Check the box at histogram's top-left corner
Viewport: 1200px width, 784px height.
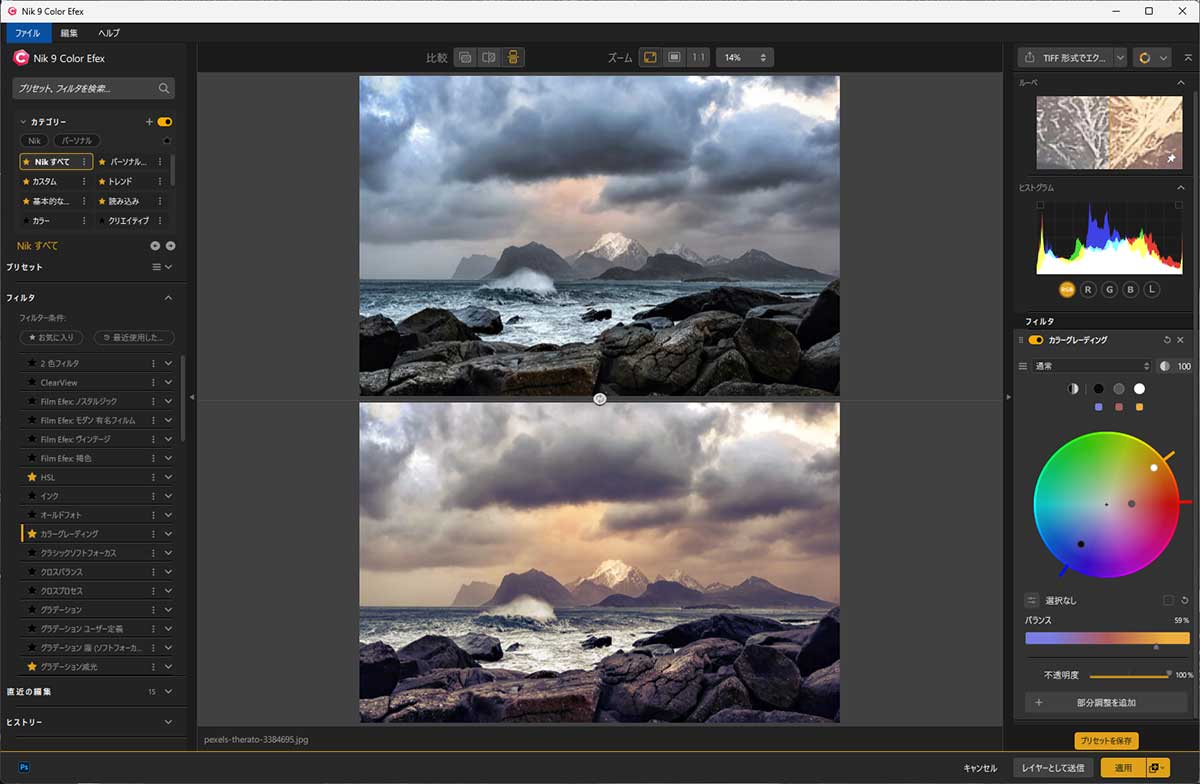tap(1040, 205)
